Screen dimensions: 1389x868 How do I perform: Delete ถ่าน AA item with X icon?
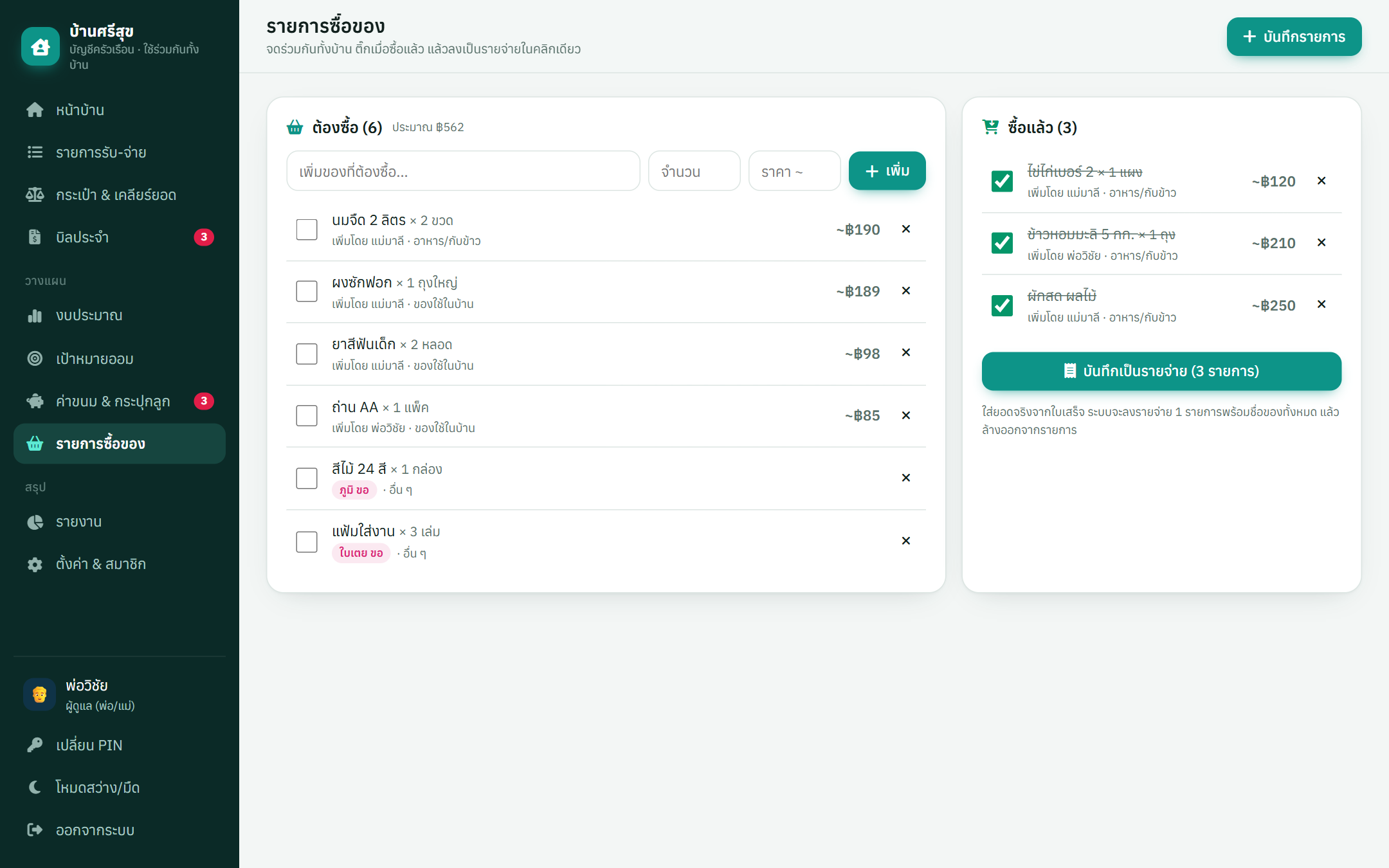pos(906,415)
